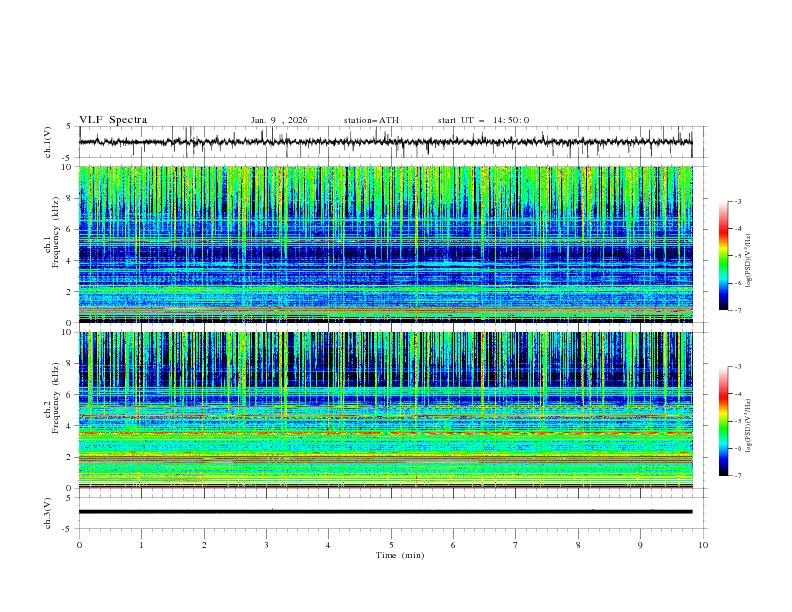Select the station=ATH label
The image size is (792, 612).
(x=371, y=120)
